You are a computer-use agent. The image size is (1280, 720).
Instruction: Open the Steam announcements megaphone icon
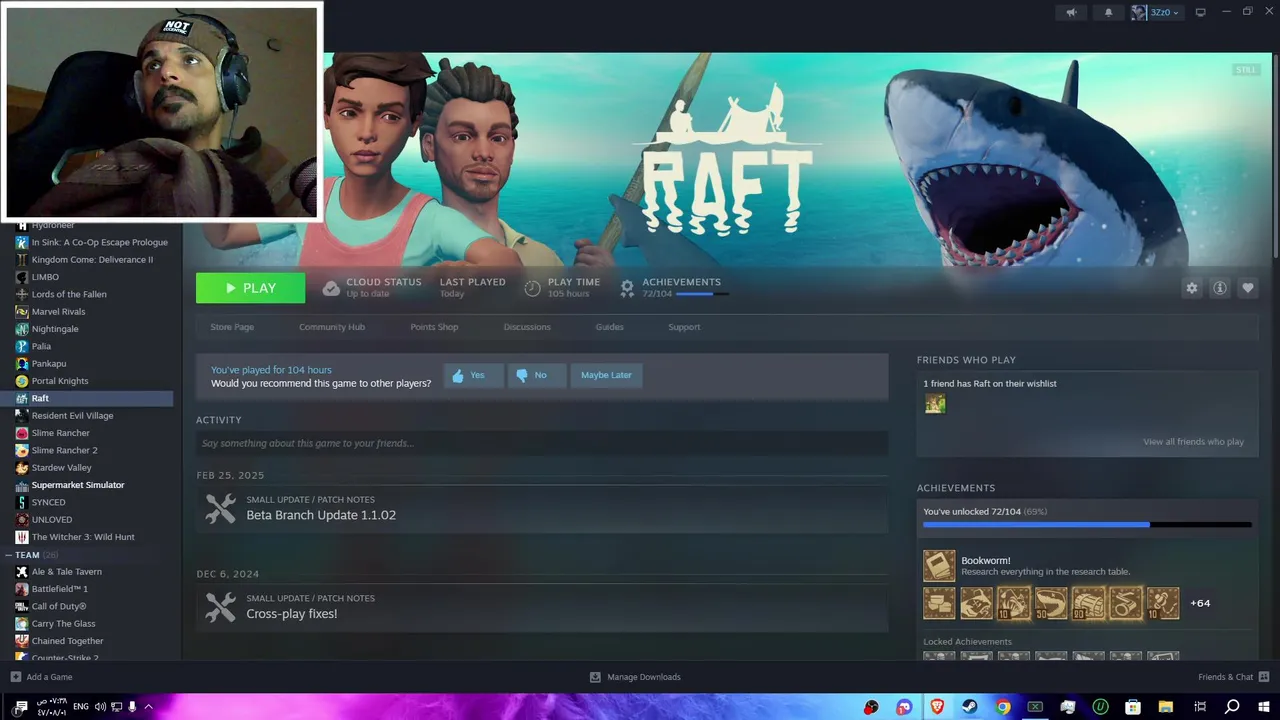pyautogui.click(x=1072, y=12)
